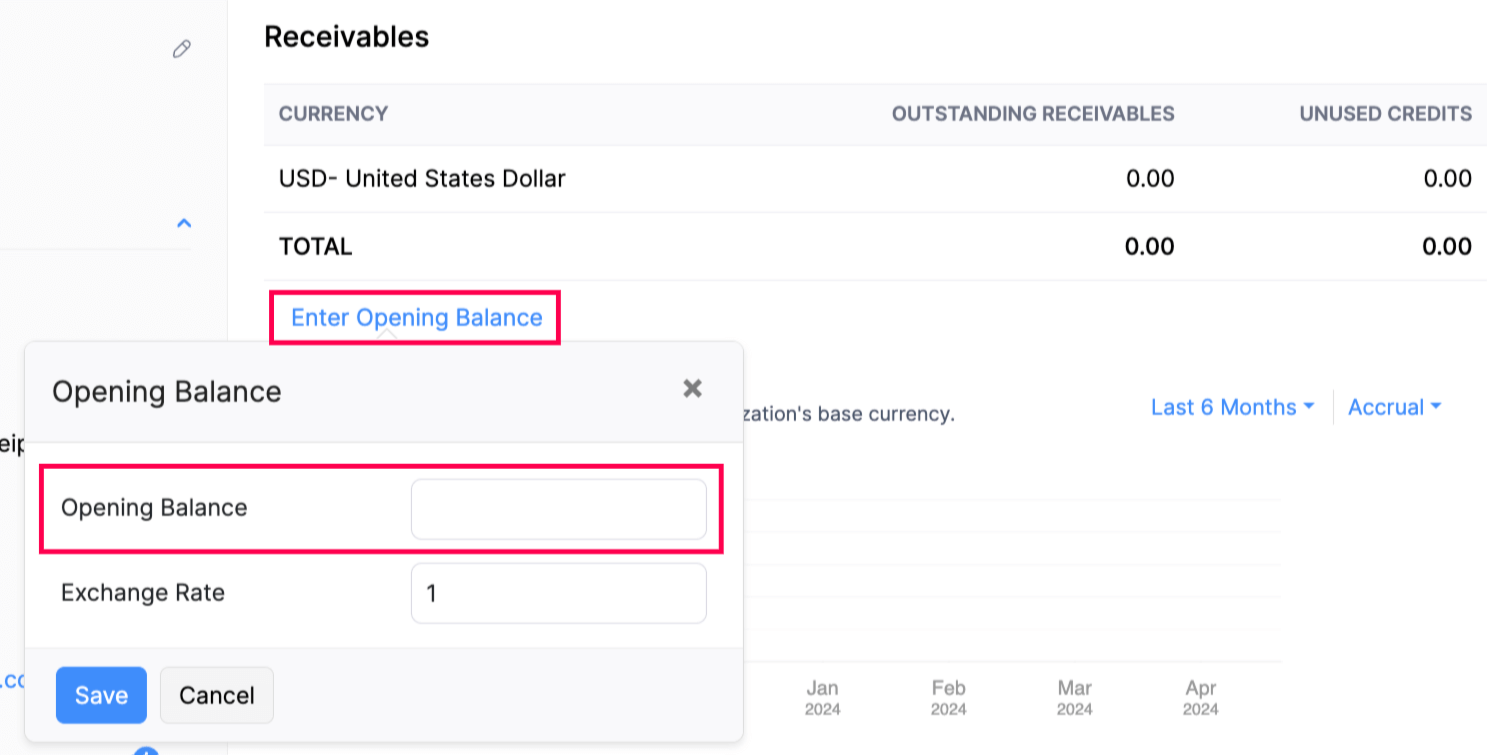Click the Cancel button
Viewport: 1510px width, 755px height.
coord(216,695)
